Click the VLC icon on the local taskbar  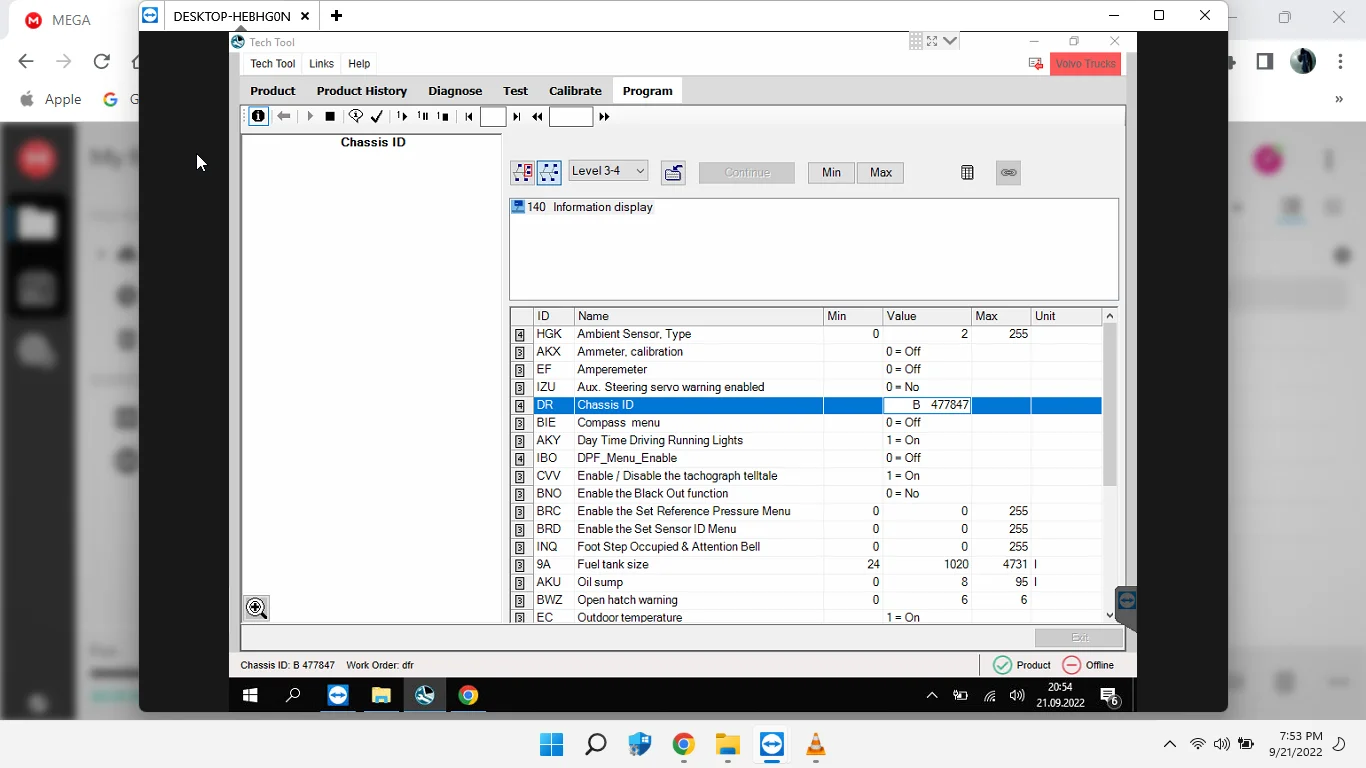tap(816, 744)
